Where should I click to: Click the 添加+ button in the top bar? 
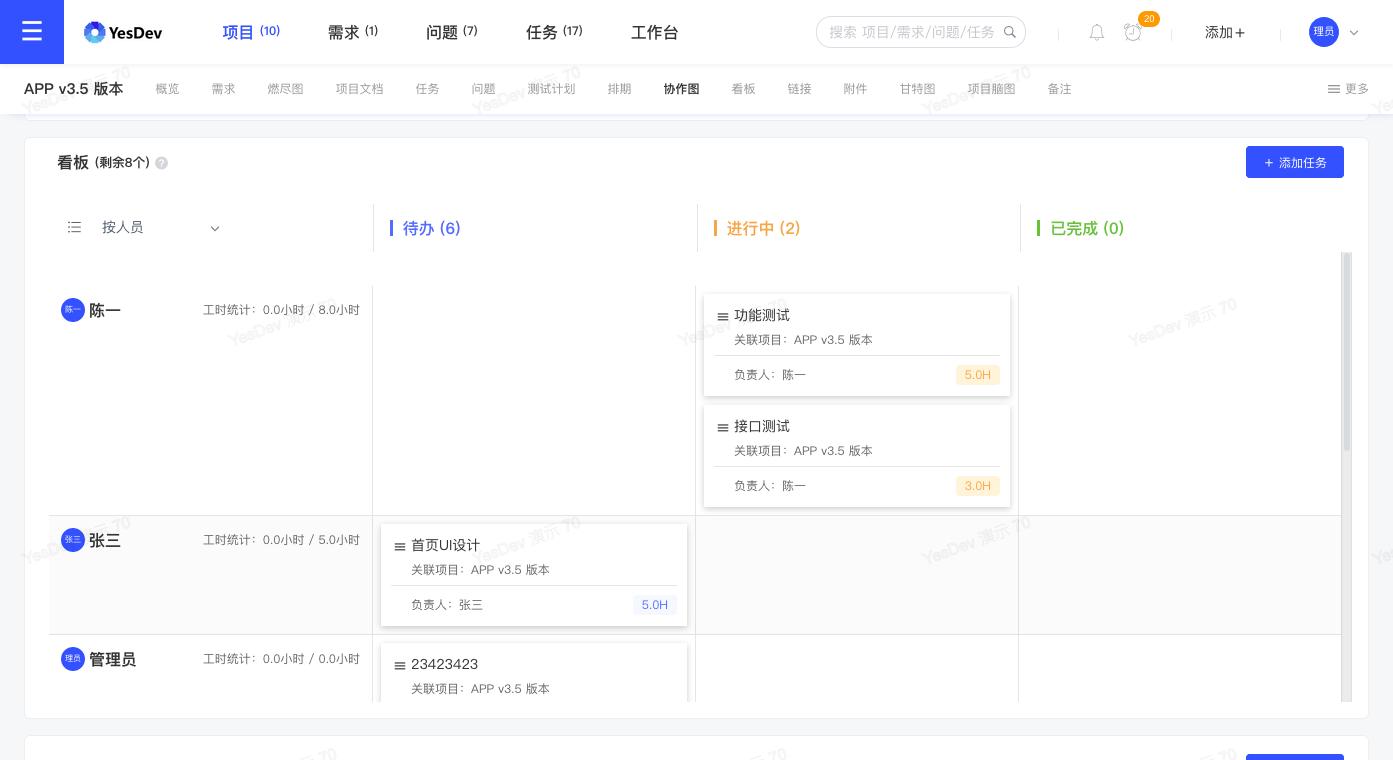click(x=1224, y=32)
